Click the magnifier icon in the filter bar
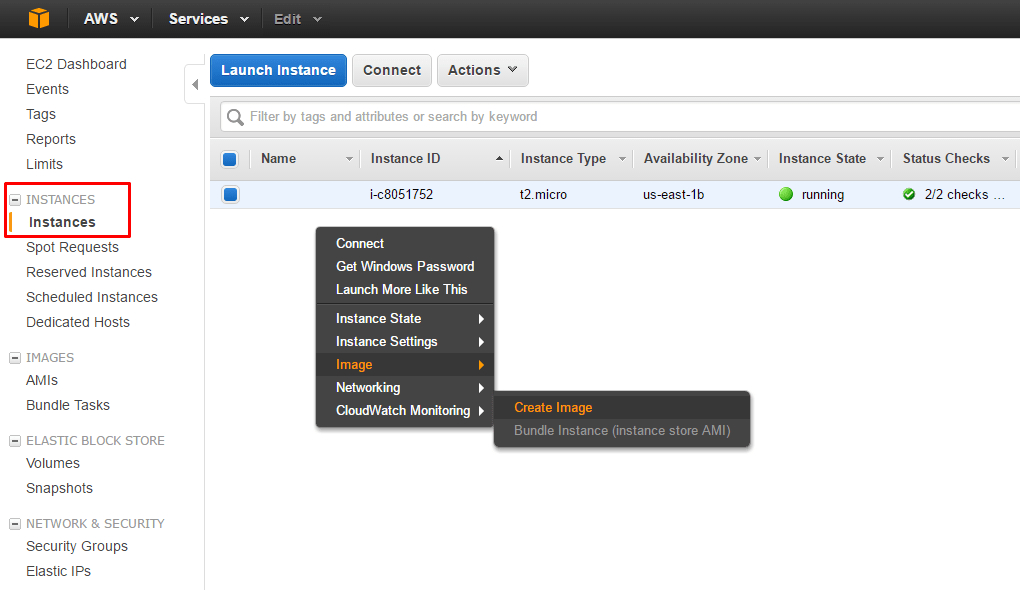Viewport: 1020px width, 590px height. [x=234, y=117]
